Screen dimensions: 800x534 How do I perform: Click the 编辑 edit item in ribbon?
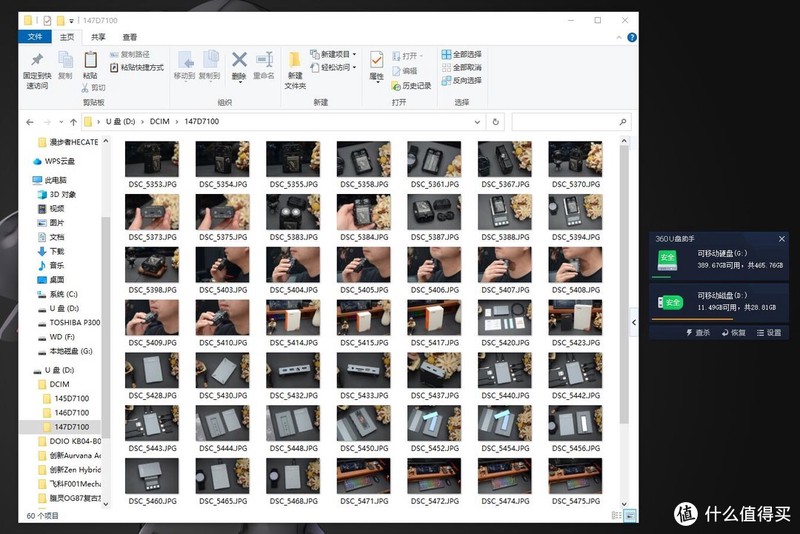(405, 71)
